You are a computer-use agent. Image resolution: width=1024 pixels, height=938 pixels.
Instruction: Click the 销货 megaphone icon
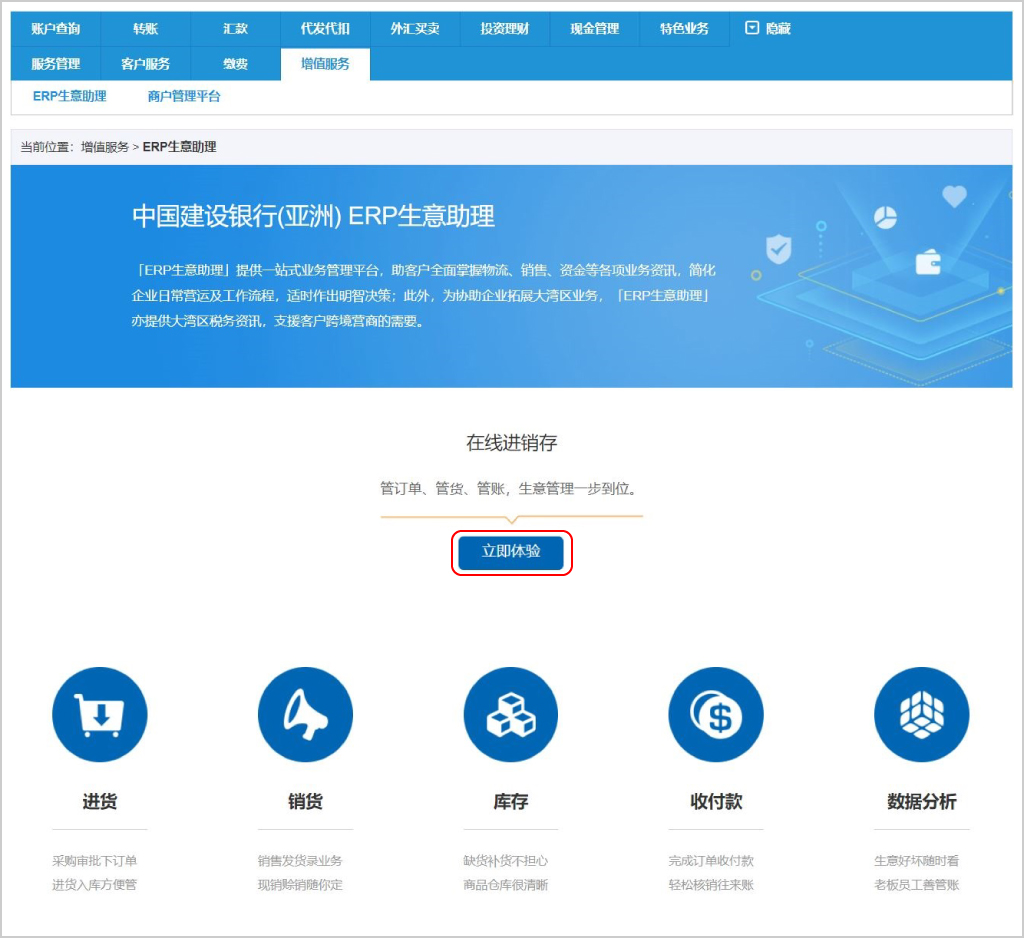(x=305, y=714)
